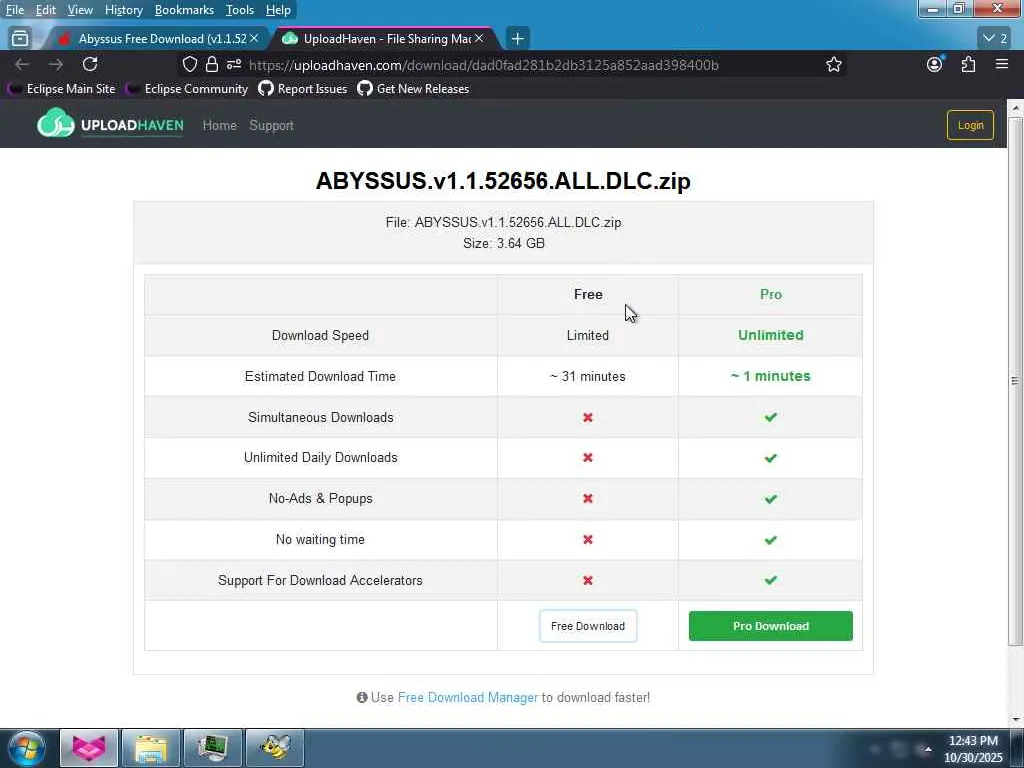The height and width of the screenshot is (768, 1024).
Task: Click the '~ 1 minutes' cell
Action: [x=771, y=376]
